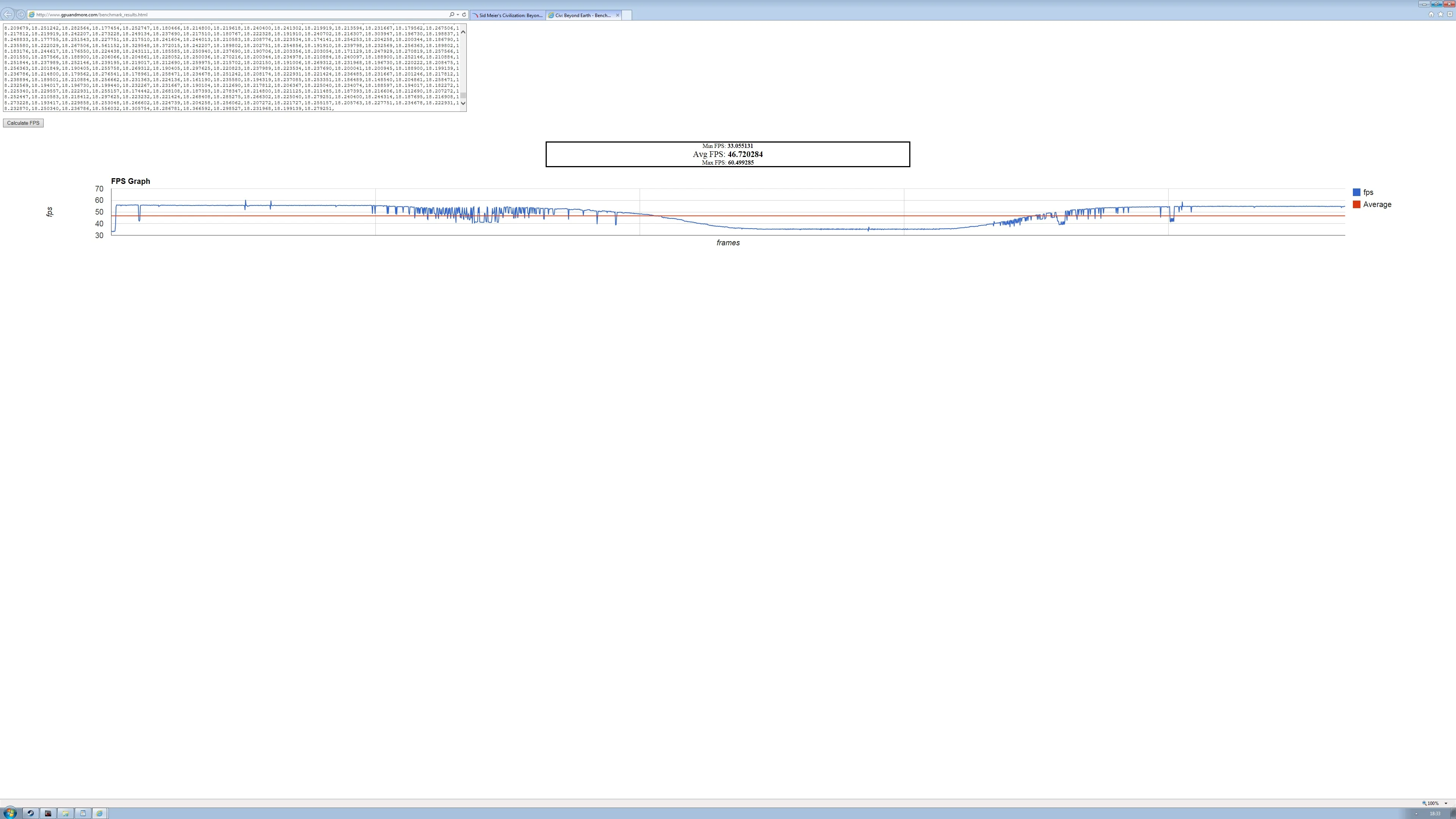Open the address bar autocomplete dropdown arrow

point(457,15)
